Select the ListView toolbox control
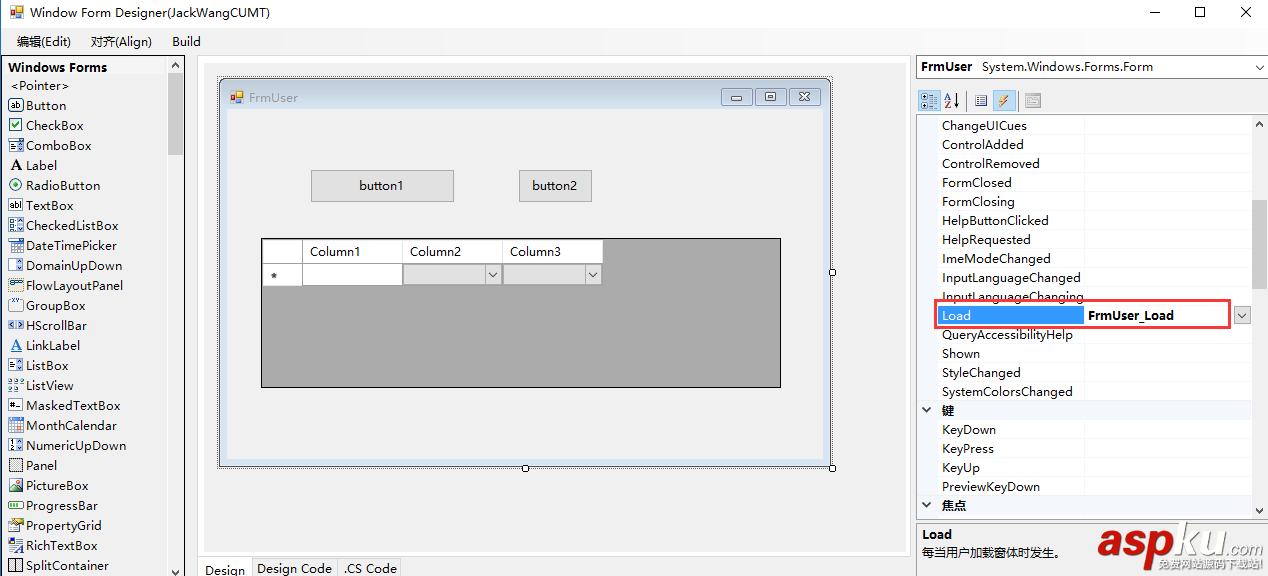Image resolution: width=1268 pixels, height=576 pixels. tap(41, 385)
